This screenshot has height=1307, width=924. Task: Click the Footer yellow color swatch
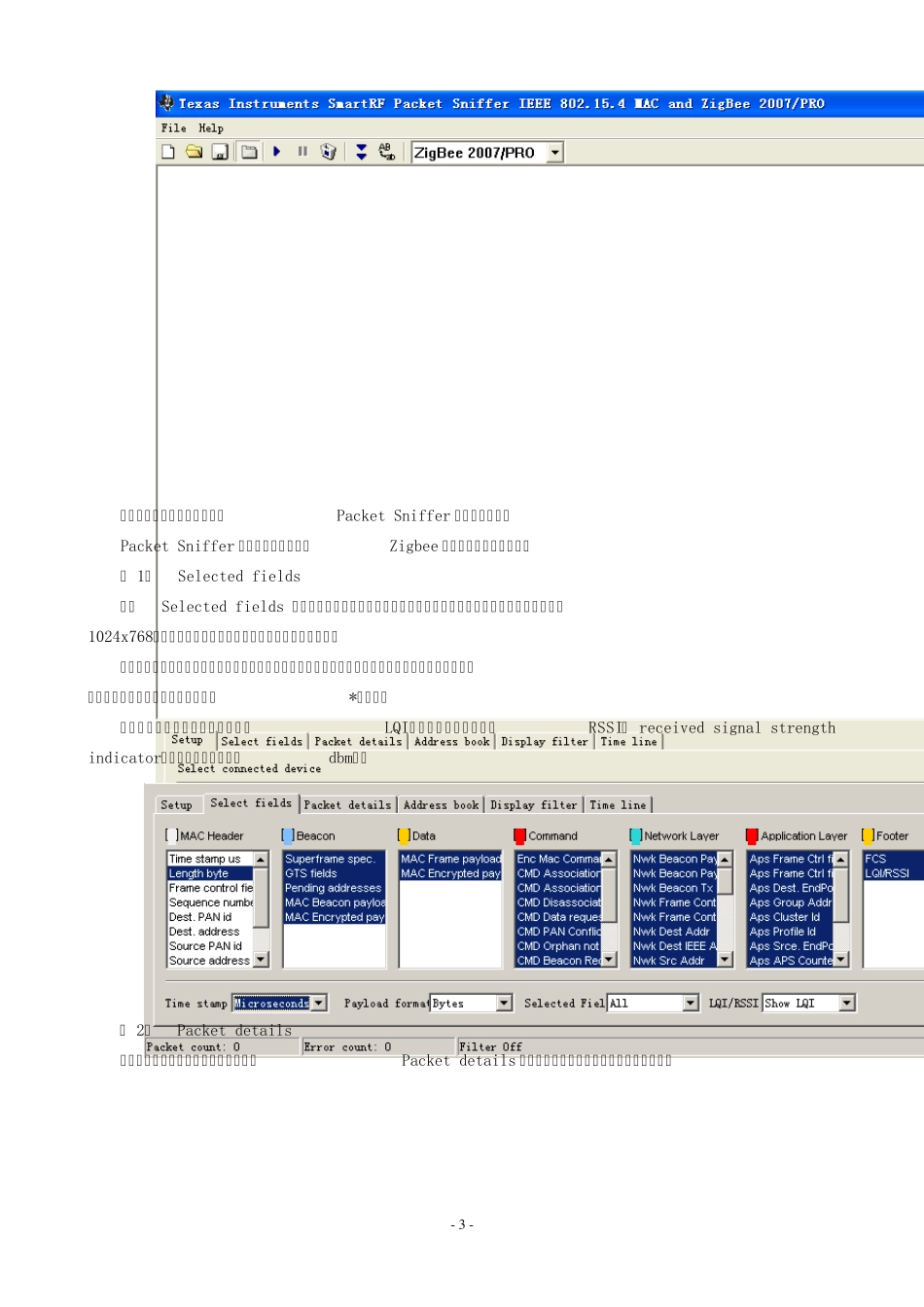click(x=868, y=835)
